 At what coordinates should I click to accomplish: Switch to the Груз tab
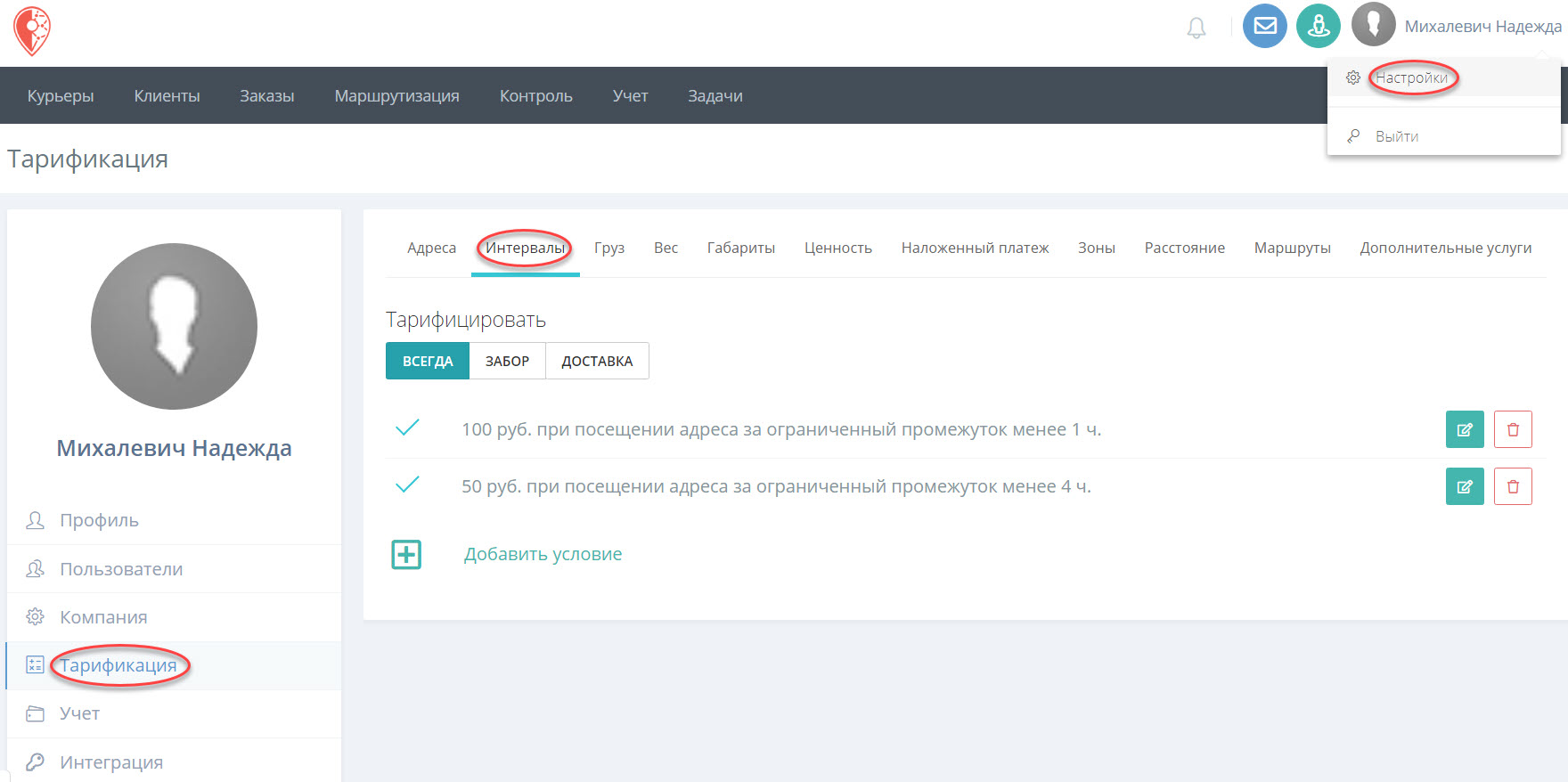click(609, 248)
